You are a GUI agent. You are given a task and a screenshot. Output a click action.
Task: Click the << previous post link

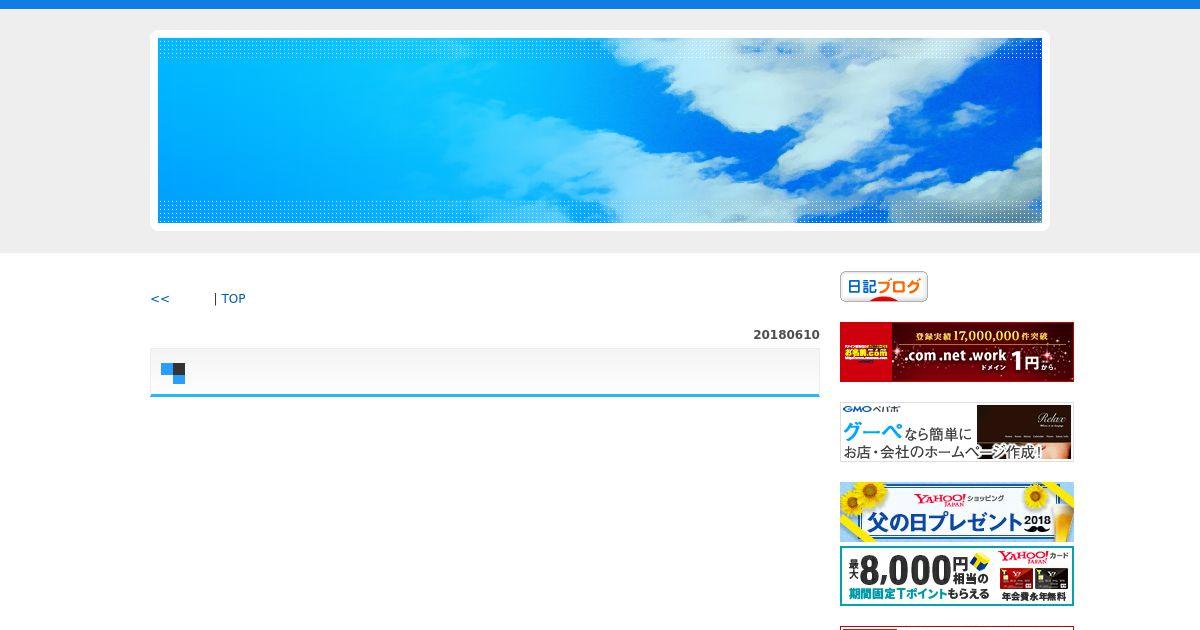[x=160, y=298]
